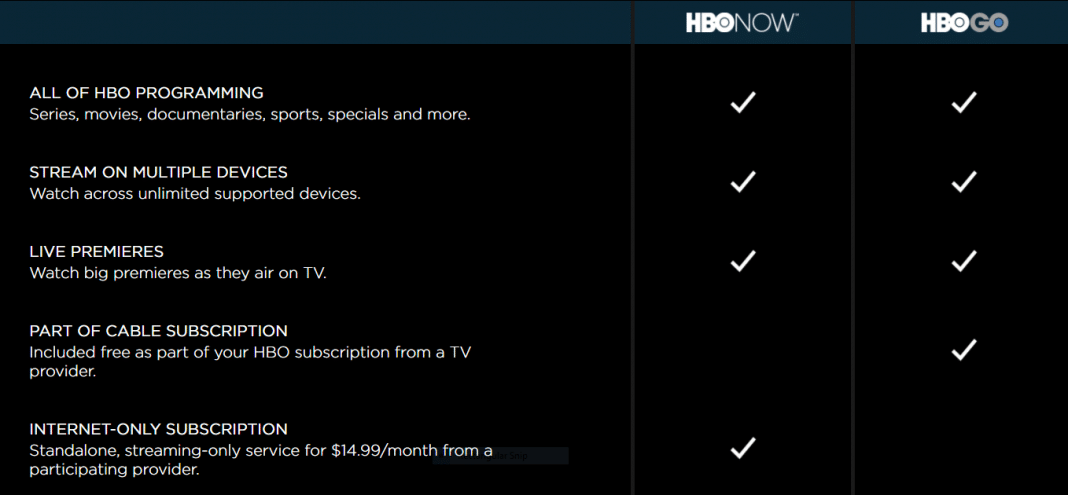Screen dimensions: 1068x495
Task: Click HBO NOW checkmark for Internet-Only Subscription
Action: 743,448
